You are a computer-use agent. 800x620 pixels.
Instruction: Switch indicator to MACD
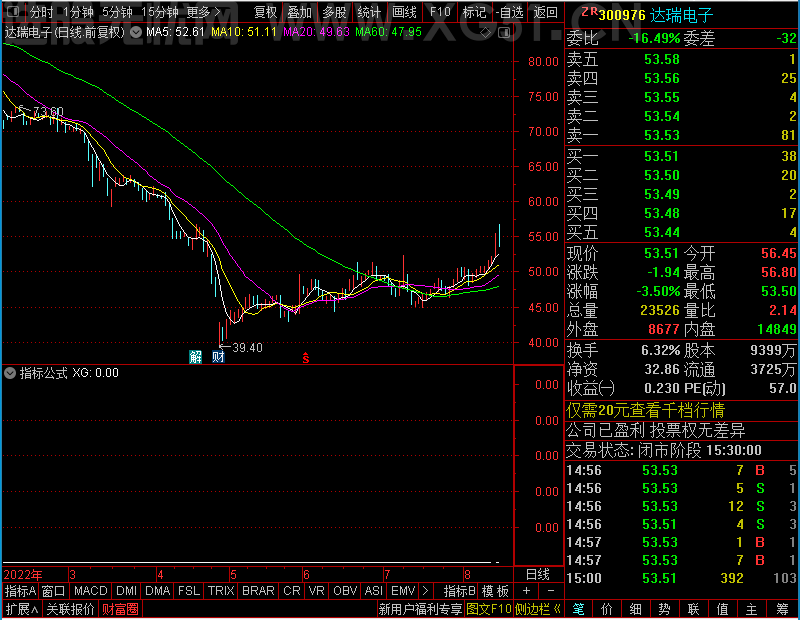click(91, 591)
